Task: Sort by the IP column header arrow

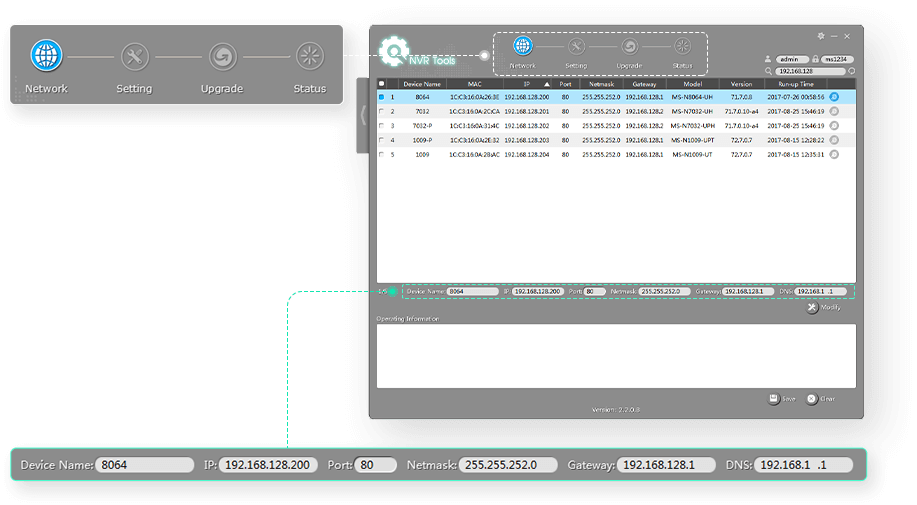Action: [548, 84]
